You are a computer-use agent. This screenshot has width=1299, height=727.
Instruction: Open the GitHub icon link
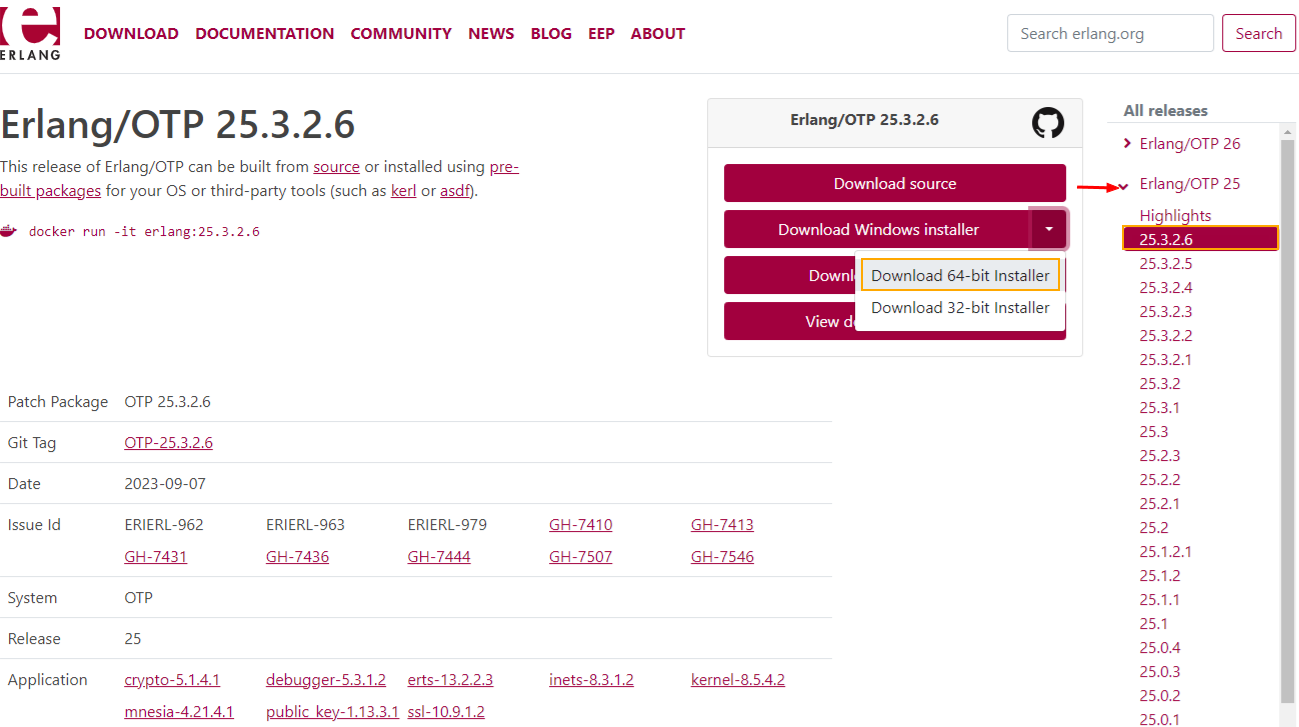[x=1047, y=123]
